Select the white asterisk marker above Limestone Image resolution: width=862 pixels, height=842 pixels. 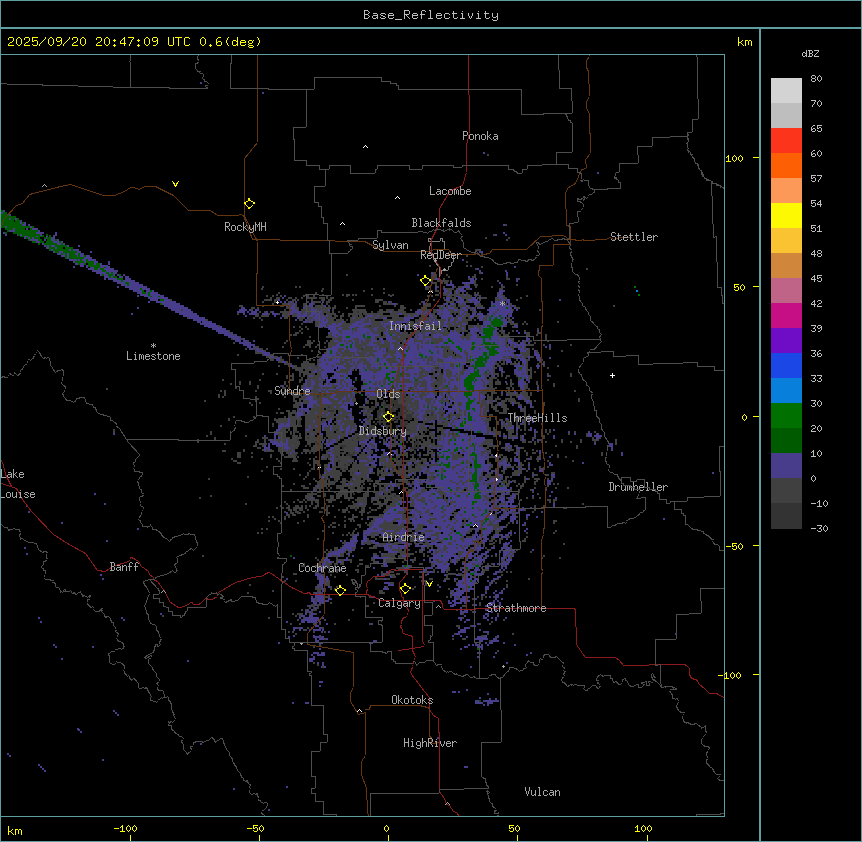153,345
